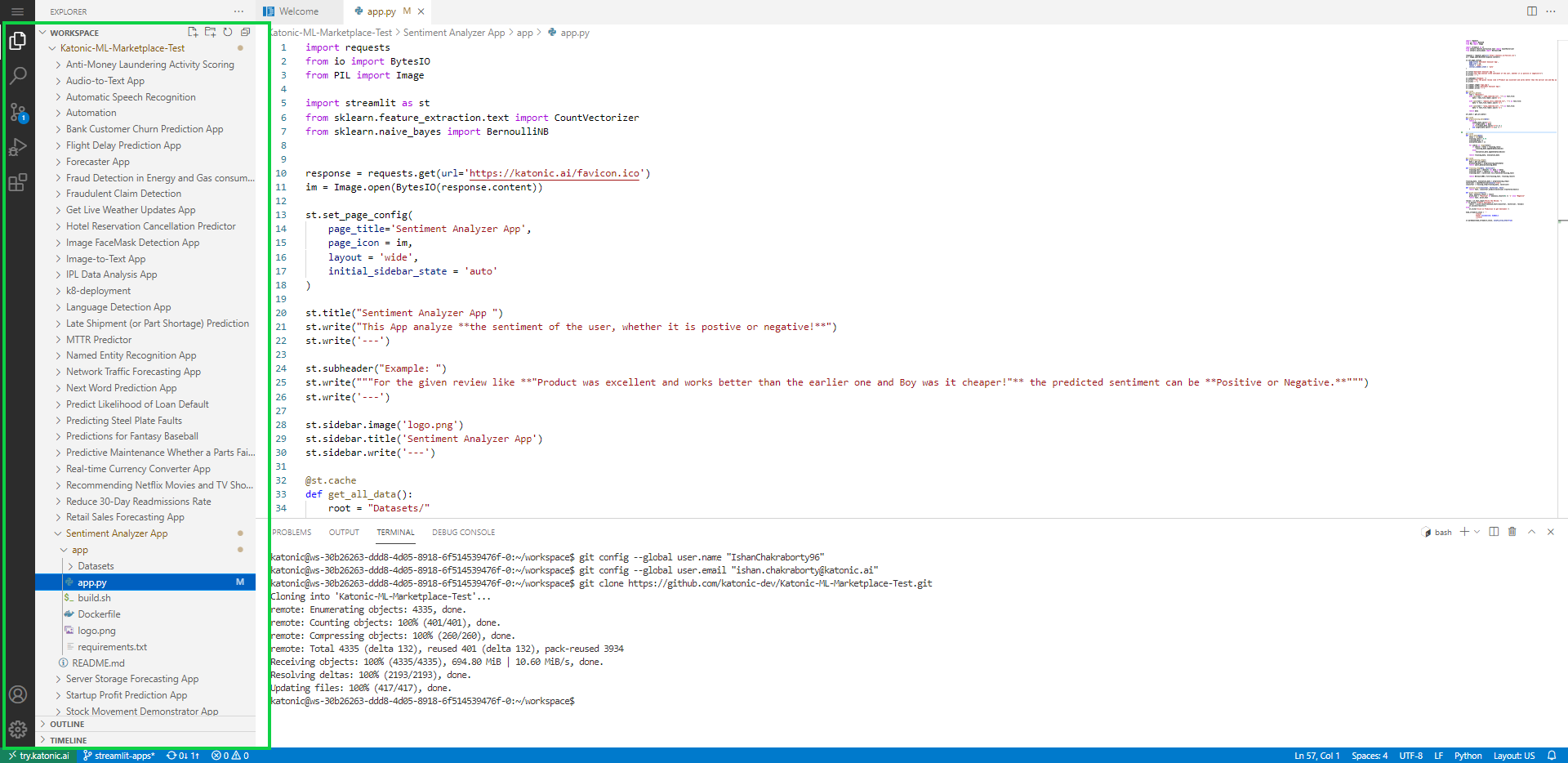The width and height of the screenshot is (1568, 763).
Task: Open the Extensions view
Action: [17, 182]
